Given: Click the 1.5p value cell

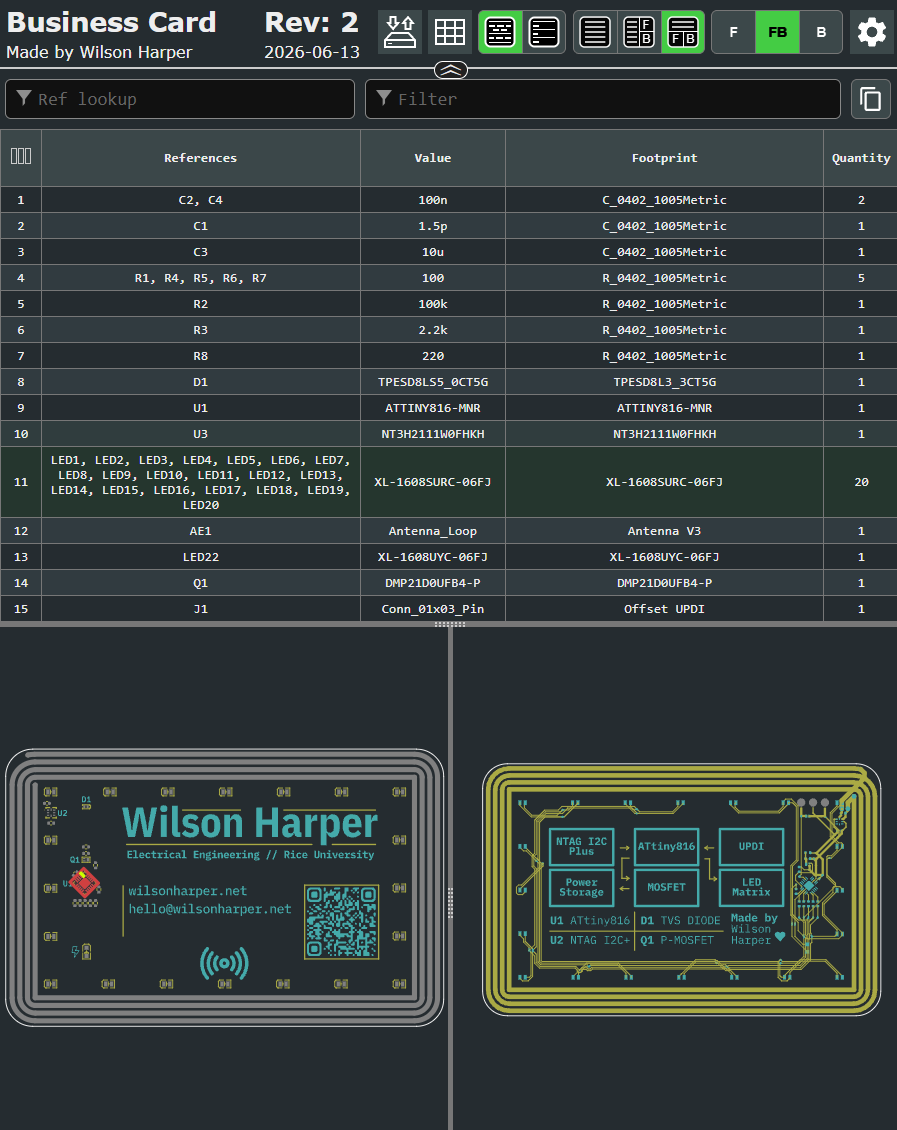Looking at the screenshot, I should (x=433, y=226).
